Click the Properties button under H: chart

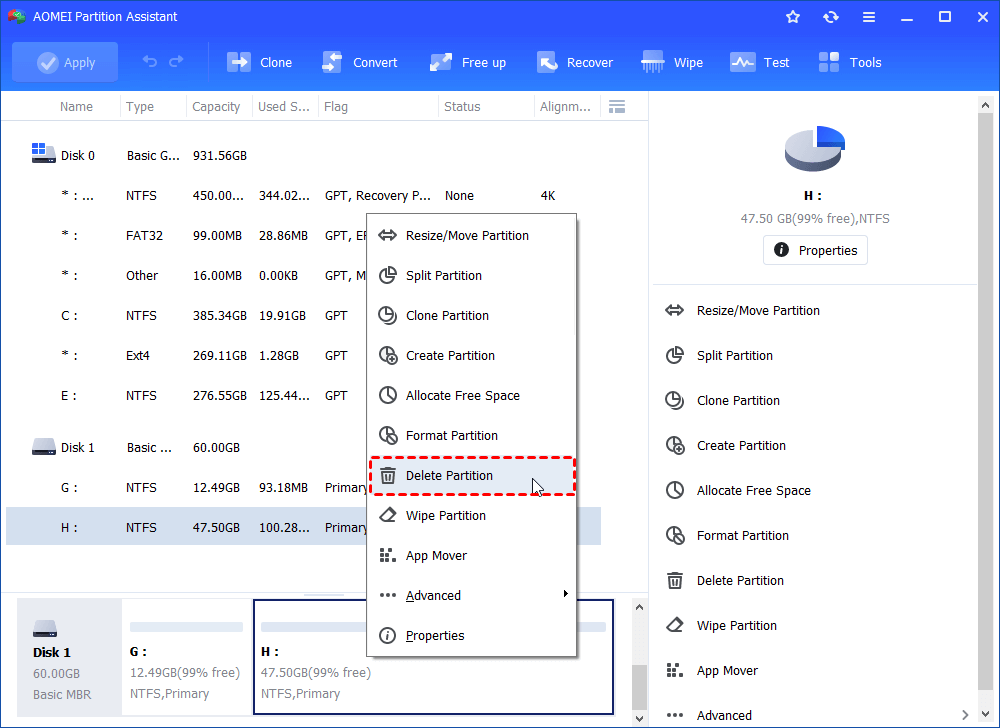pos(815,250)
